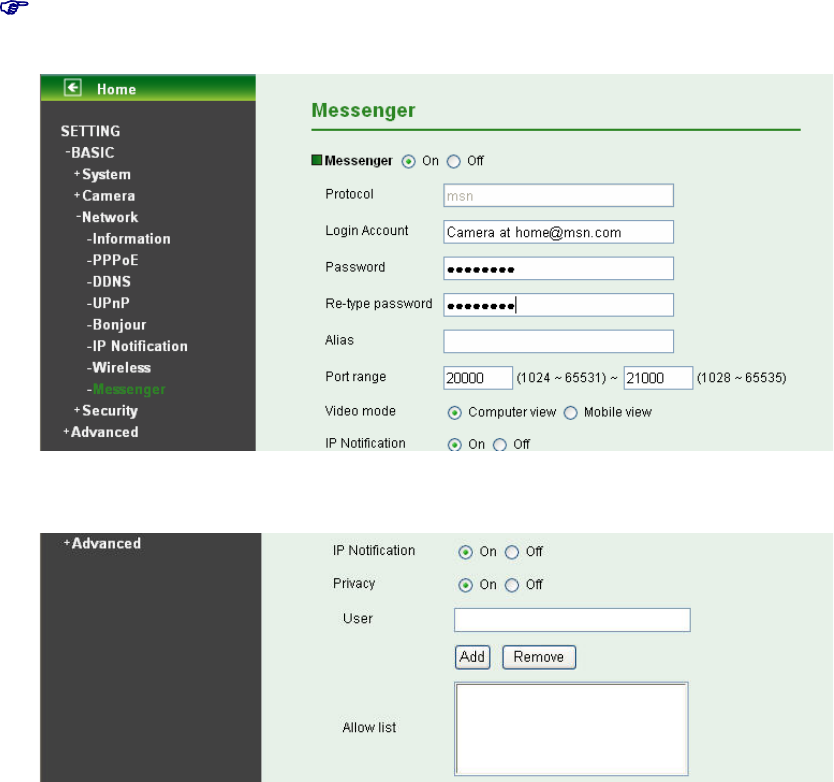Expand the System tree item
834x782 pixels.
click(102, 174)
